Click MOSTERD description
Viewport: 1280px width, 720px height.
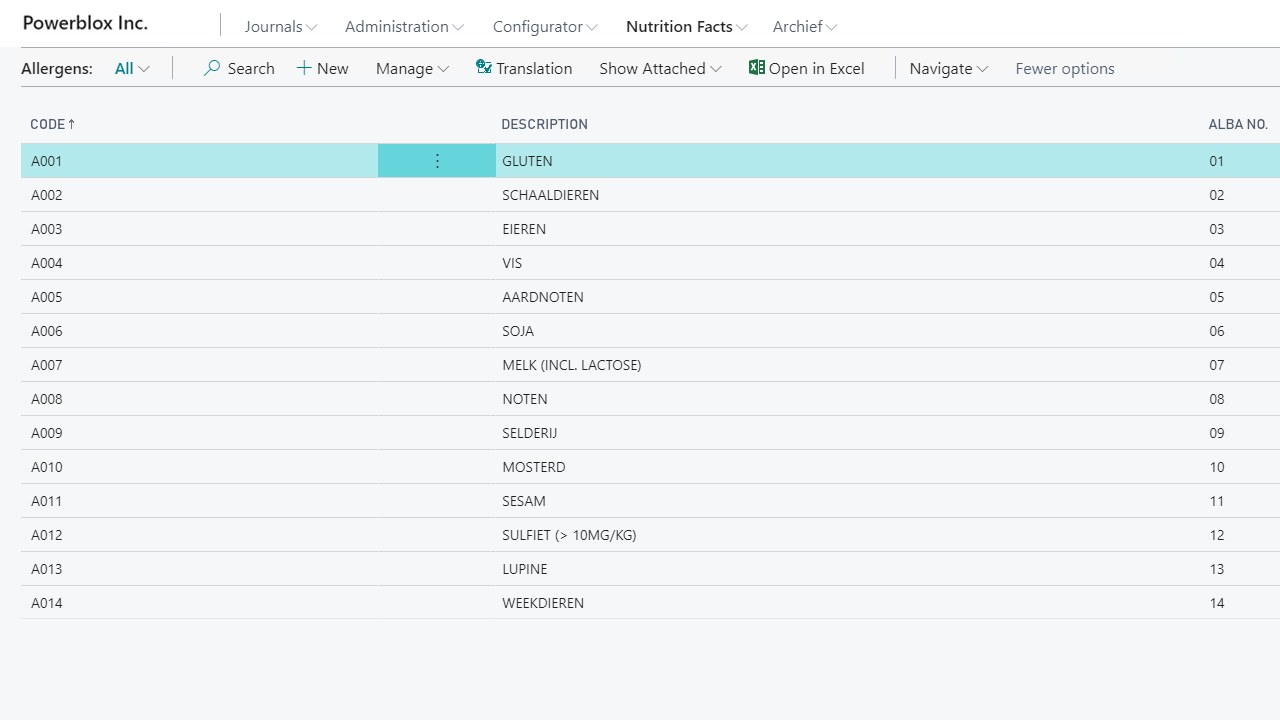[x=534, y=467]
